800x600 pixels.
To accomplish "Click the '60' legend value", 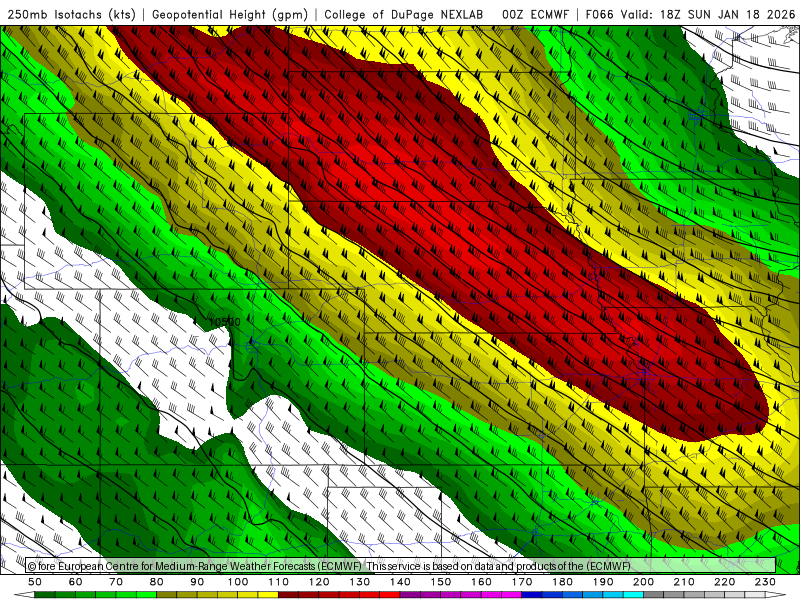I will click(75, 582).
